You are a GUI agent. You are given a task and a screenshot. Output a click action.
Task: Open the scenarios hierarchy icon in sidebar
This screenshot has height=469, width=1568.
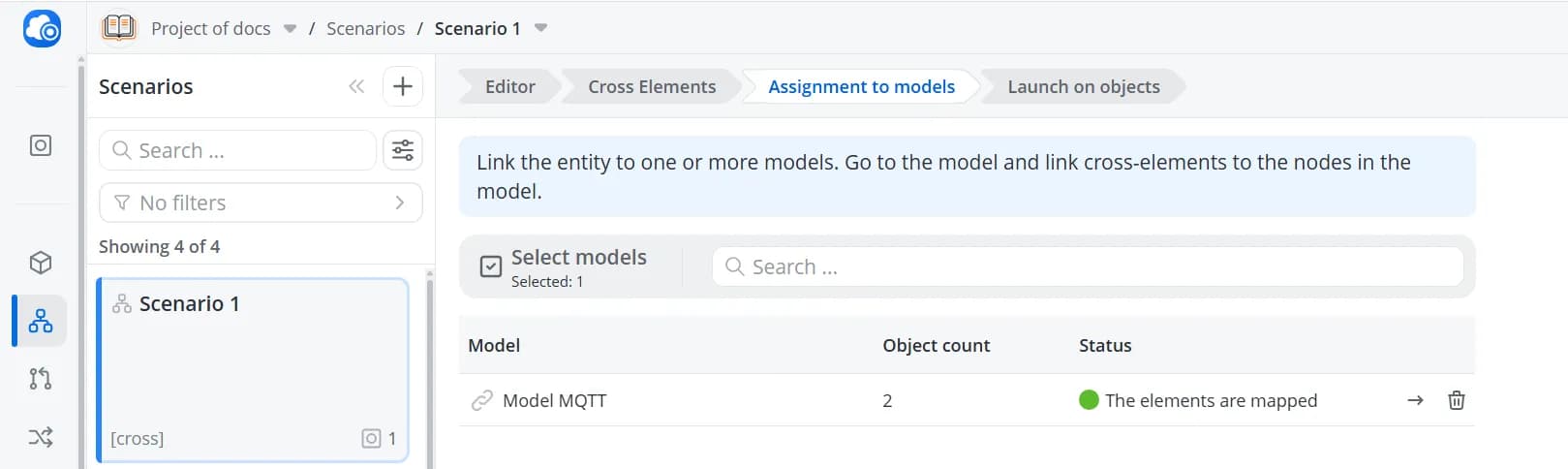(41, 321)
